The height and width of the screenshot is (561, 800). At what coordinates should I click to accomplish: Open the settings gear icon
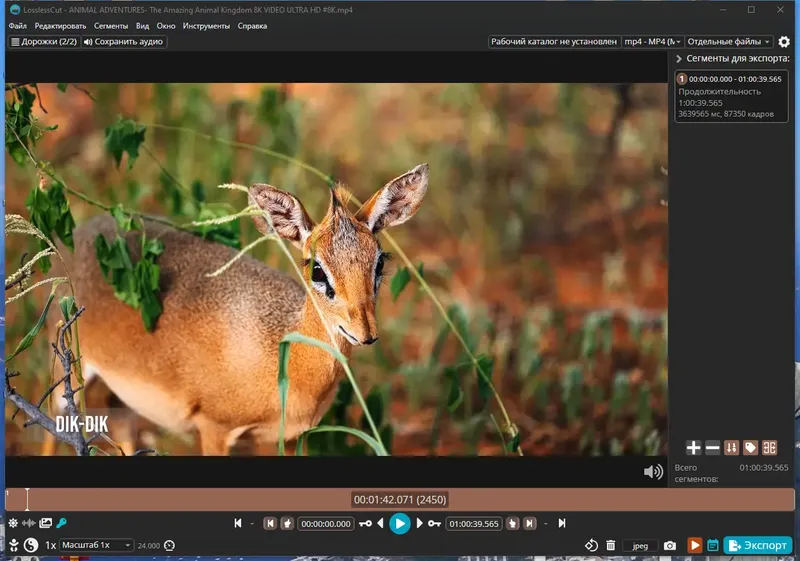[x=784, y=42]
